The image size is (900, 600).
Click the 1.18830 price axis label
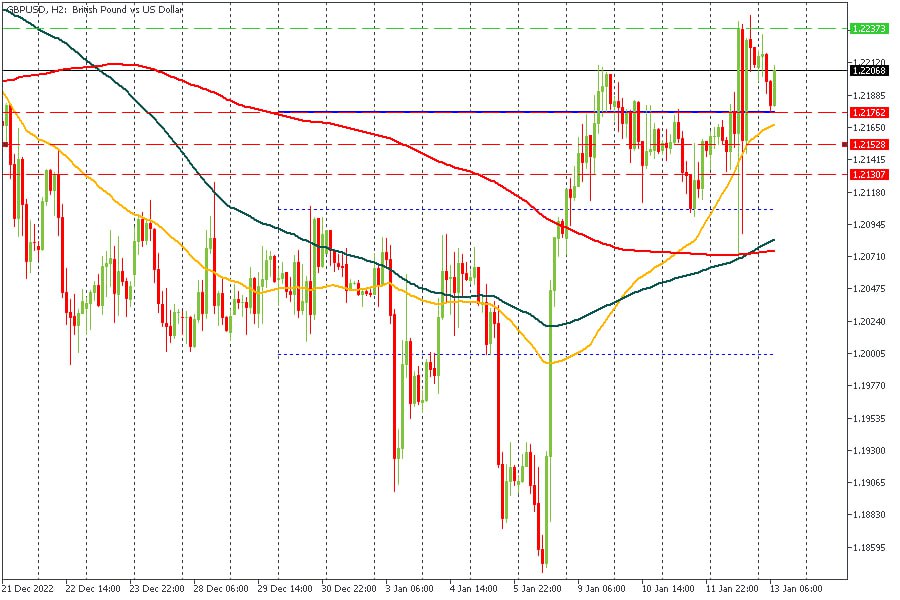click(x=869, y=515)
